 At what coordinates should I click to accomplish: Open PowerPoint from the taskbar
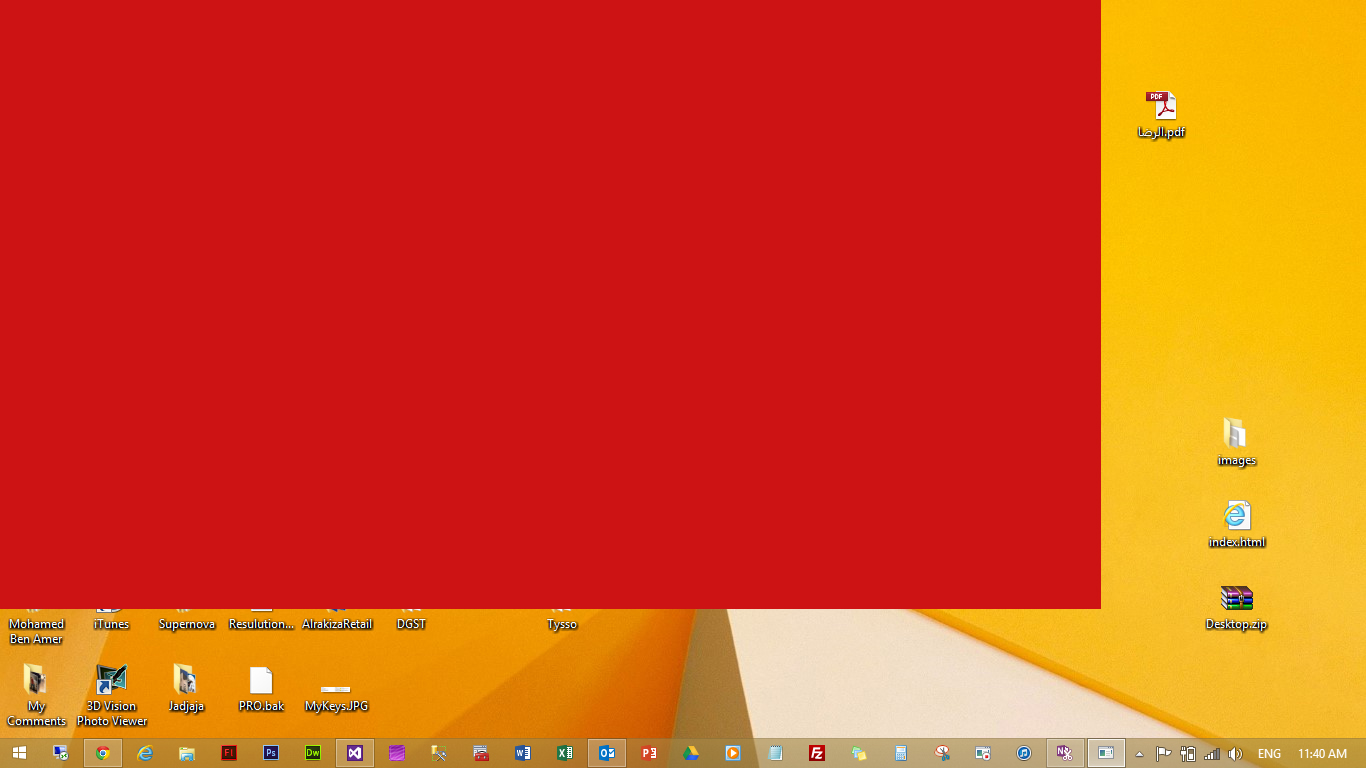tap(649, 753)
